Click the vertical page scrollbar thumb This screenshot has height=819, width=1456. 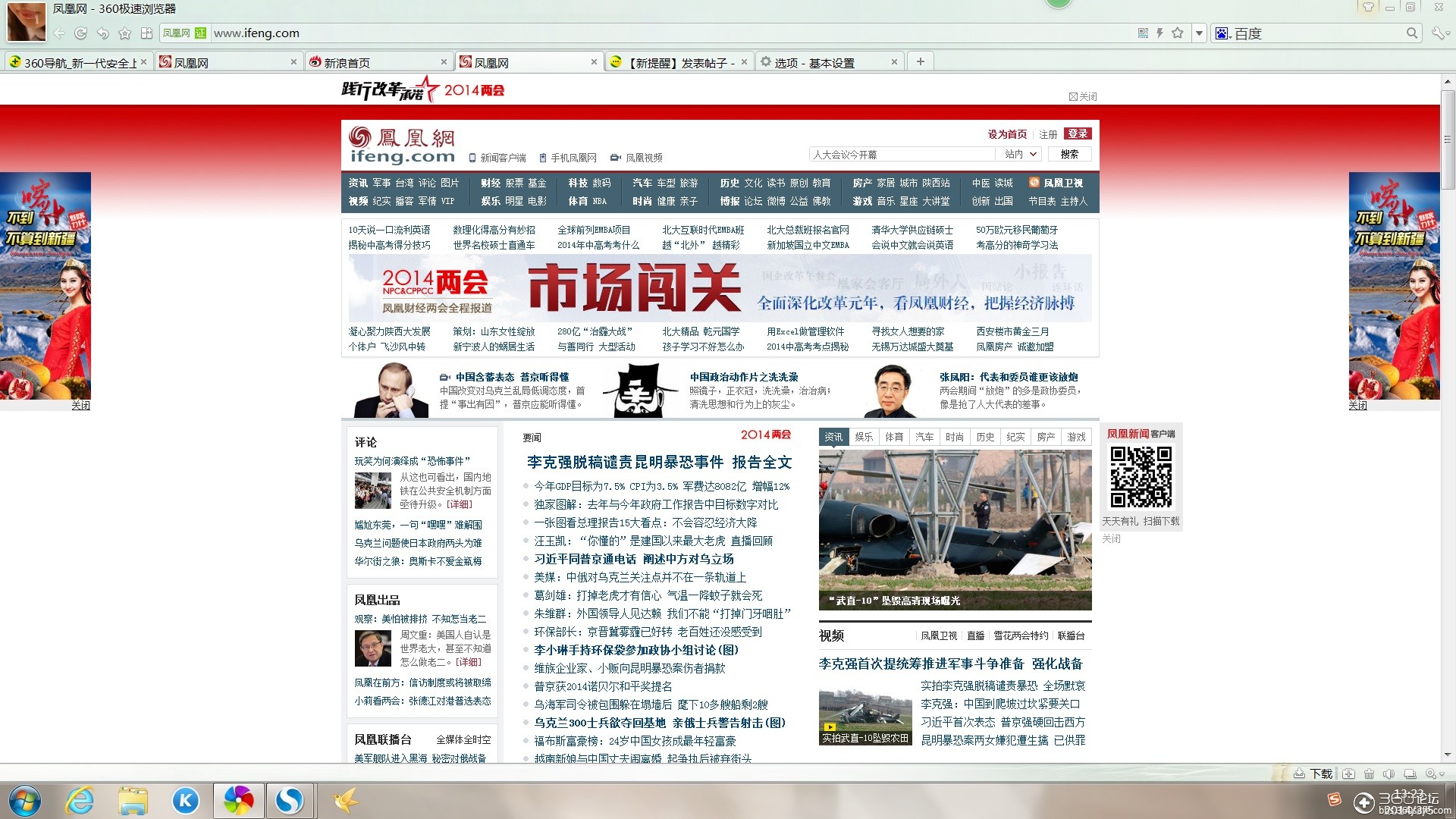tap(1447, 140)
